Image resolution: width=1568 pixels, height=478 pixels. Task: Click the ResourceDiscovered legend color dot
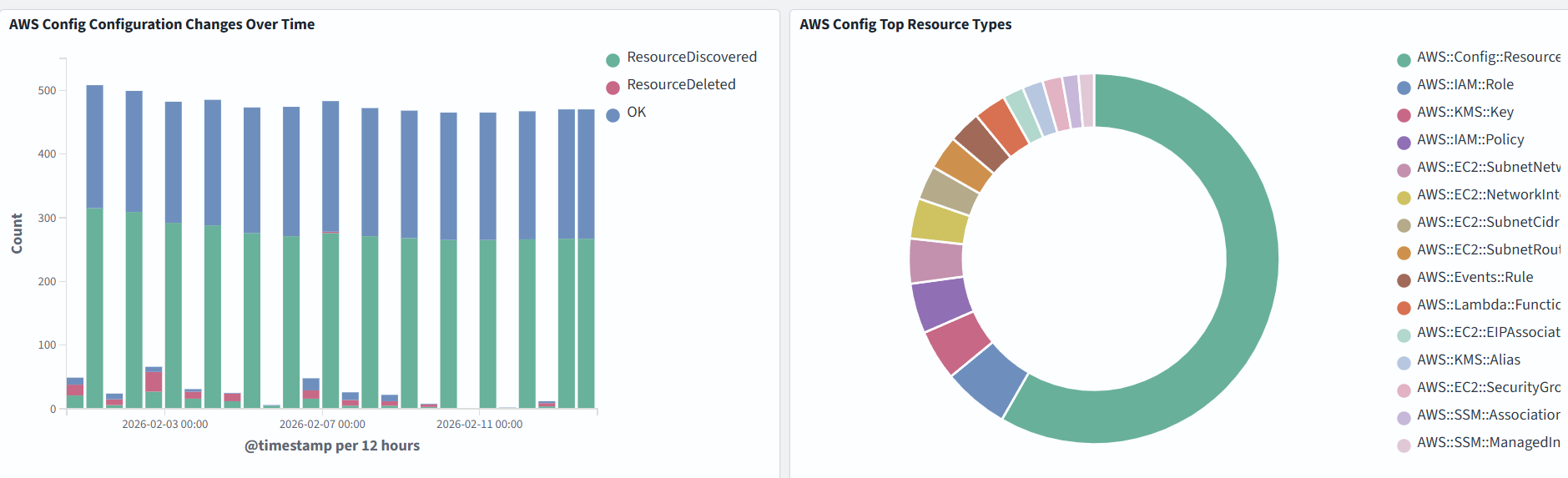613,59
